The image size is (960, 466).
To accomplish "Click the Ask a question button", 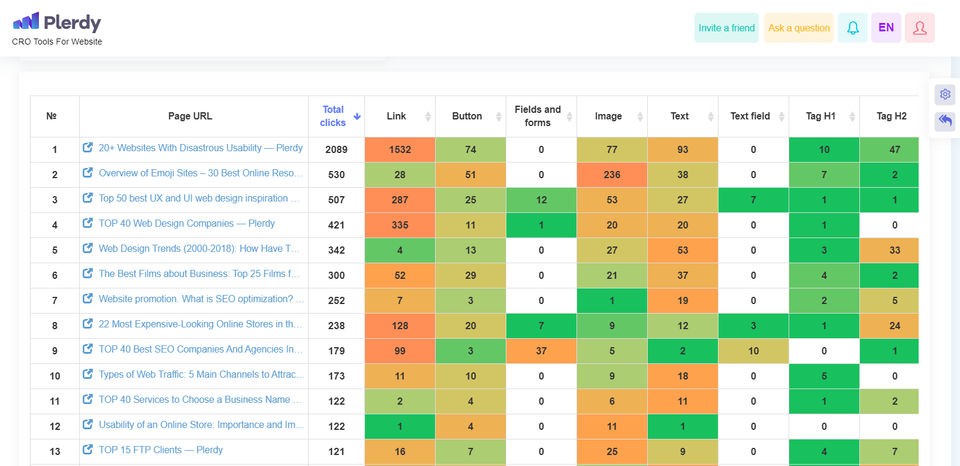I will click(x=798, y=28).
